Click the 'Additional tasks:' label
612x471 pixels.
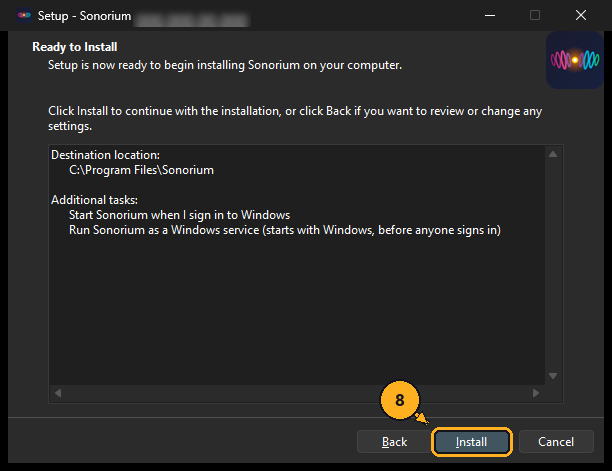(94, 200)
